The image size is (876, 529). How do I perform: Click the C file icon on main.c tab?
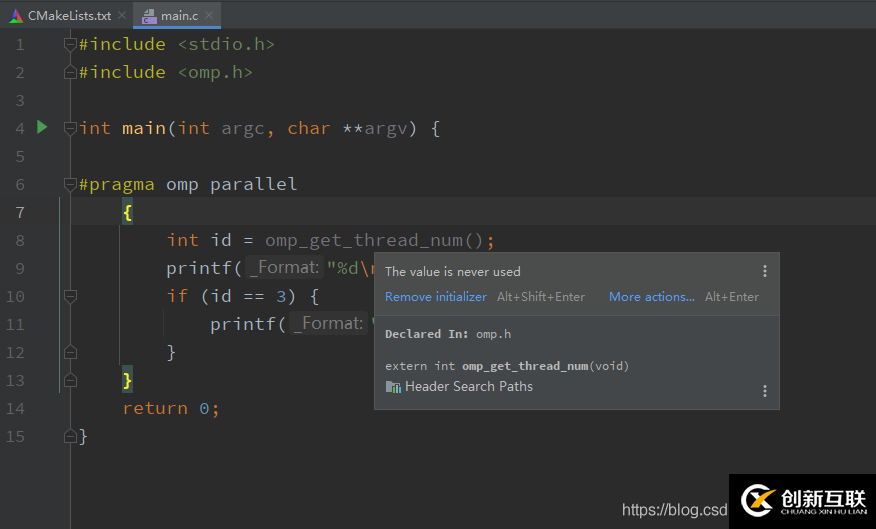tap(149, 16)
